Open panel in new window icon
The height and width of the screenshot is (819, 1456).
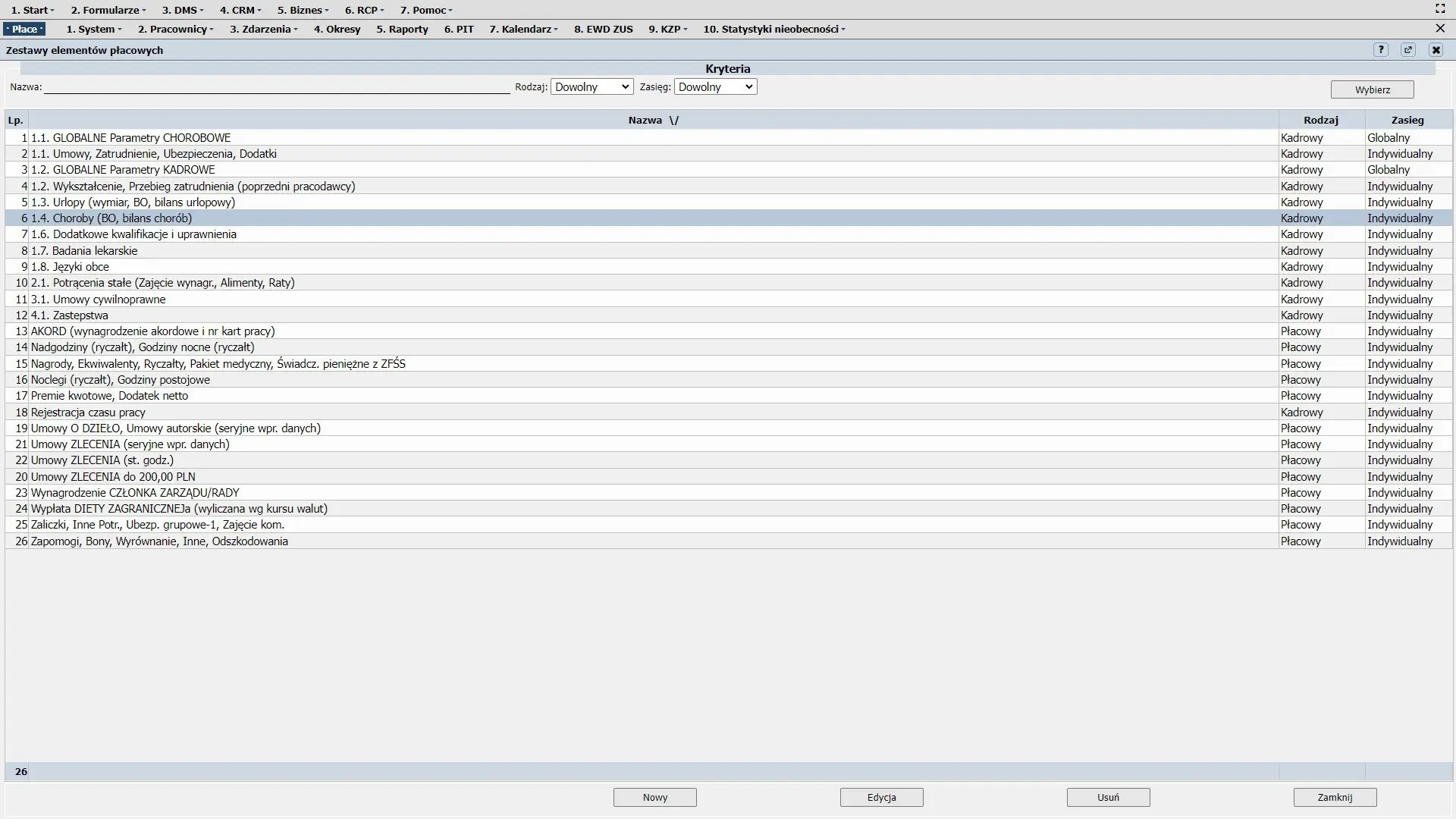(1408, 50)
